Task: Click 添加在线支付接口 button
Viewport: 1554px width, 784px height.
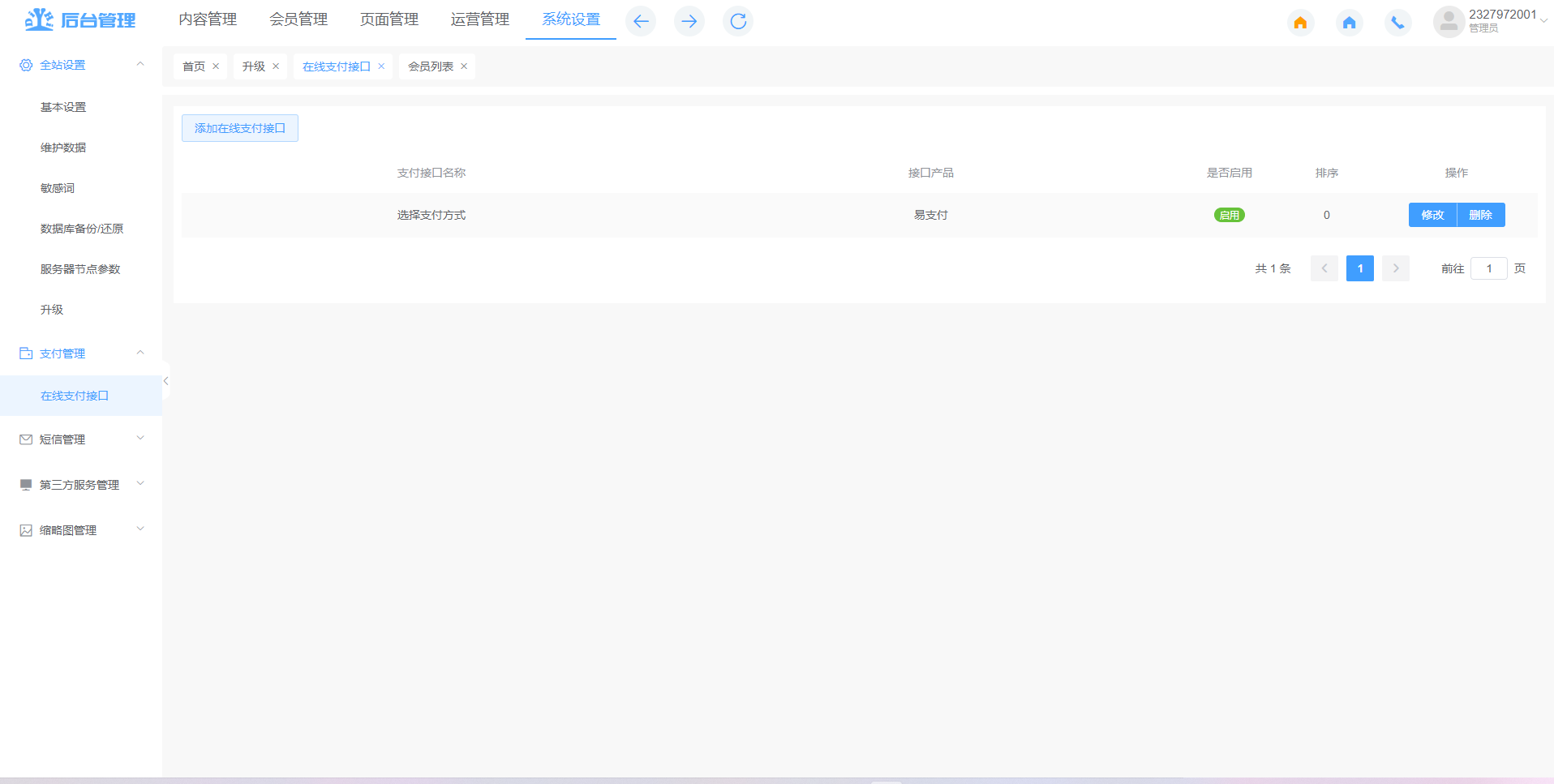Action: point(240,128)
